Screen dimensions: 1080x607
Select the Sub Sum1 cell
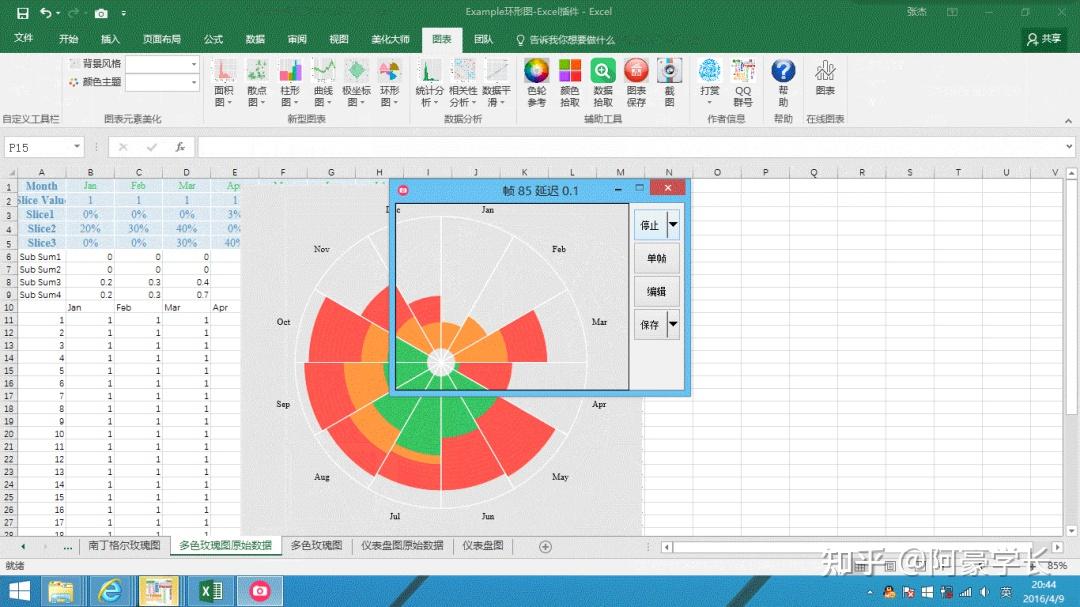pyautogui.click(x=41, y=257)
